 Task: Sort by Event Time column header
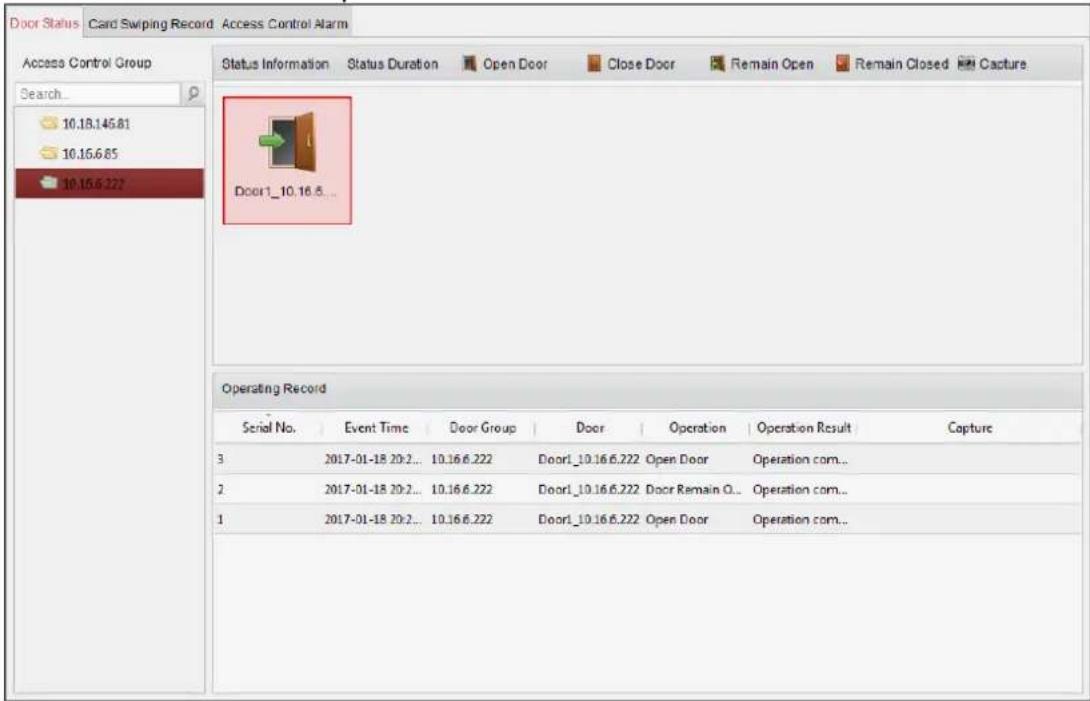376,428
